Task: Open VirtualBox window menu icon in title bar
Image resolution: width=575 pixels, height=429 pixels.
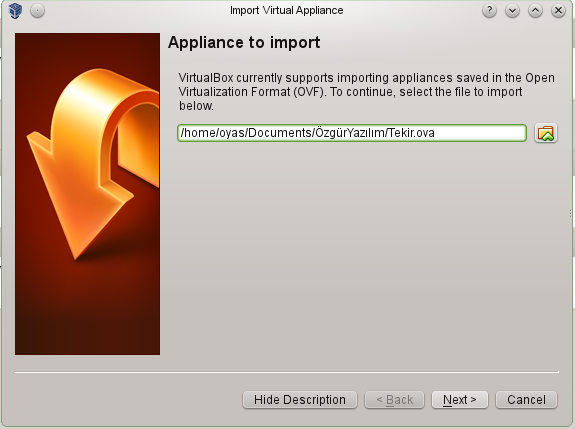Action: tap(15, 11)
